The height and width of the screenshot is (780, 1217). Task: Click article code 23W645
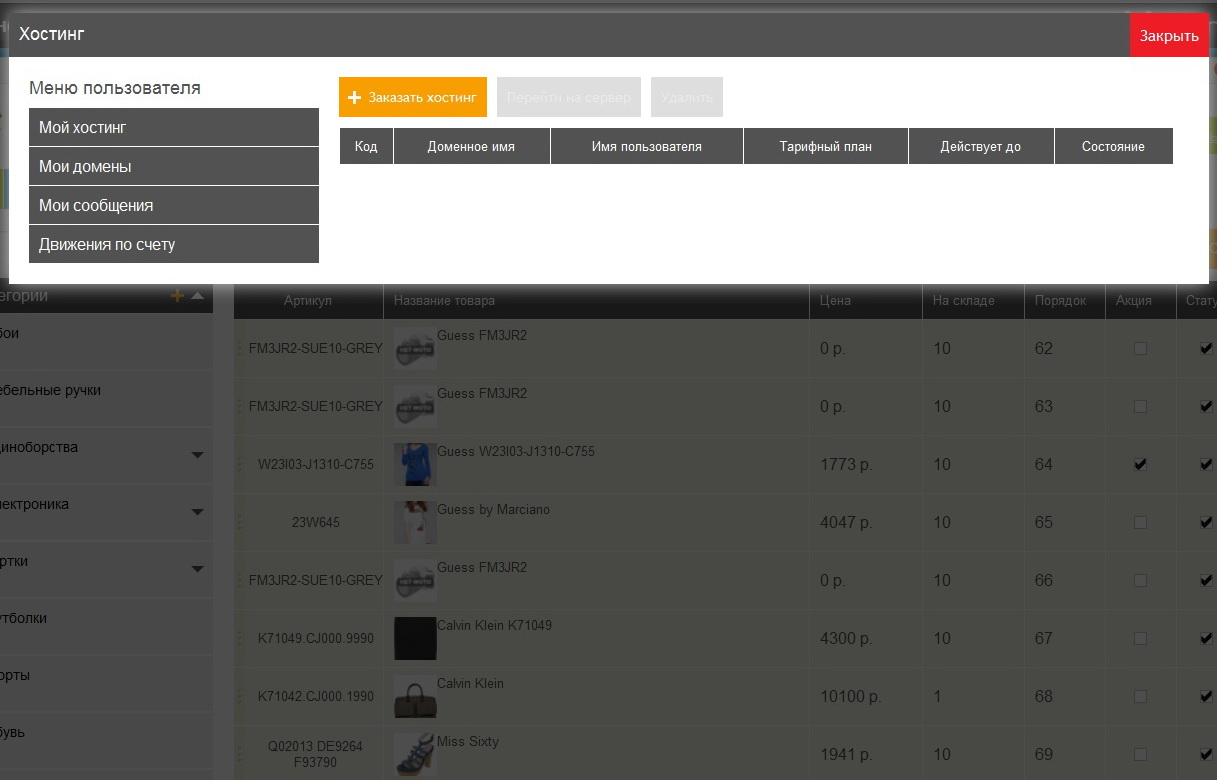point(315,523)
